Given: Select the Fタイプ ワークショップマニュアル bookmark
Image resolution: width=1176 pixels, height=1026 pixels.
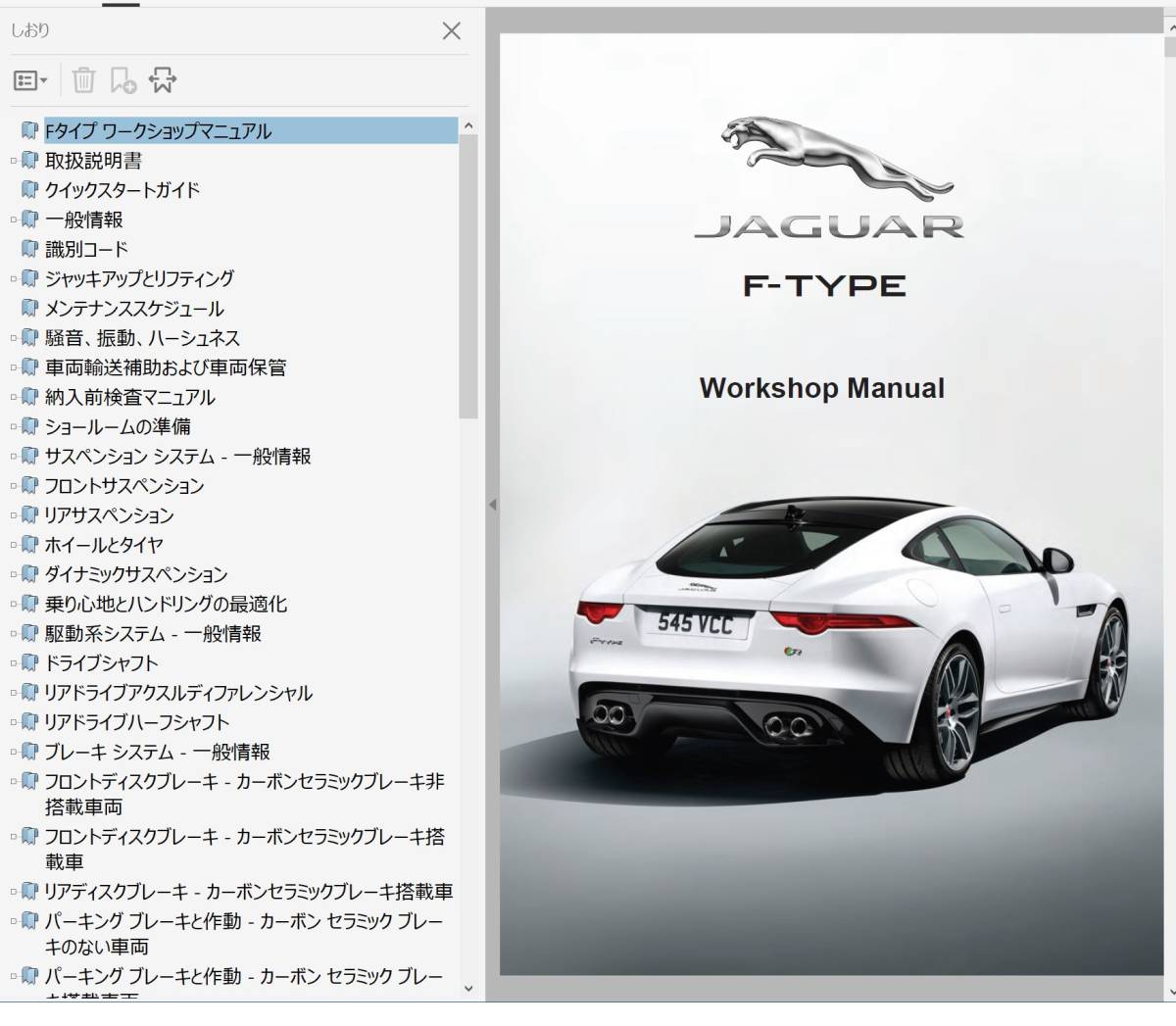Looking at the screenshot, I should tap(158, 131).
